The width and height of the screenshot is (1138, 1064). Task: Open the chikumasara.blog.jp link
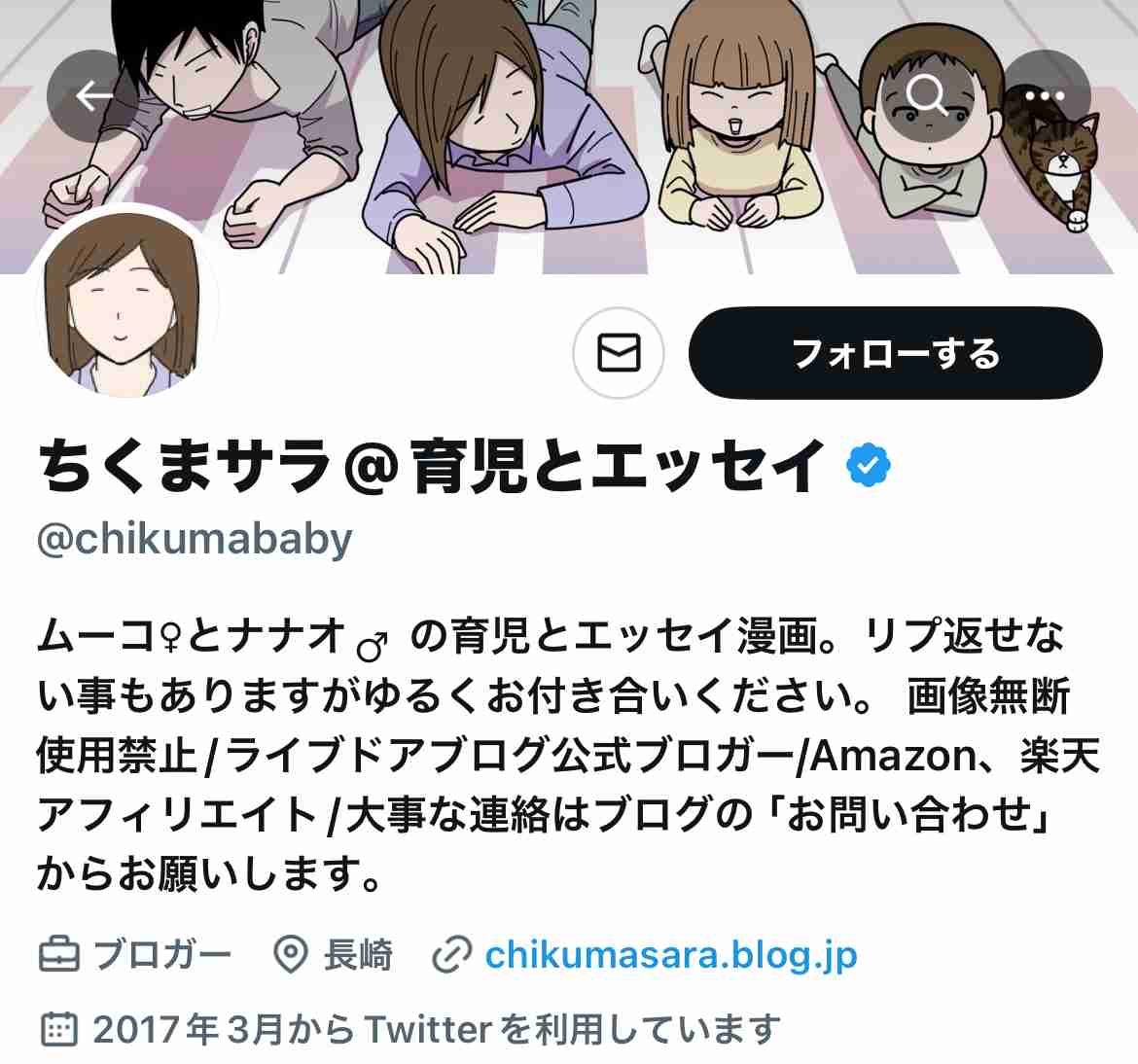point(671,954)
